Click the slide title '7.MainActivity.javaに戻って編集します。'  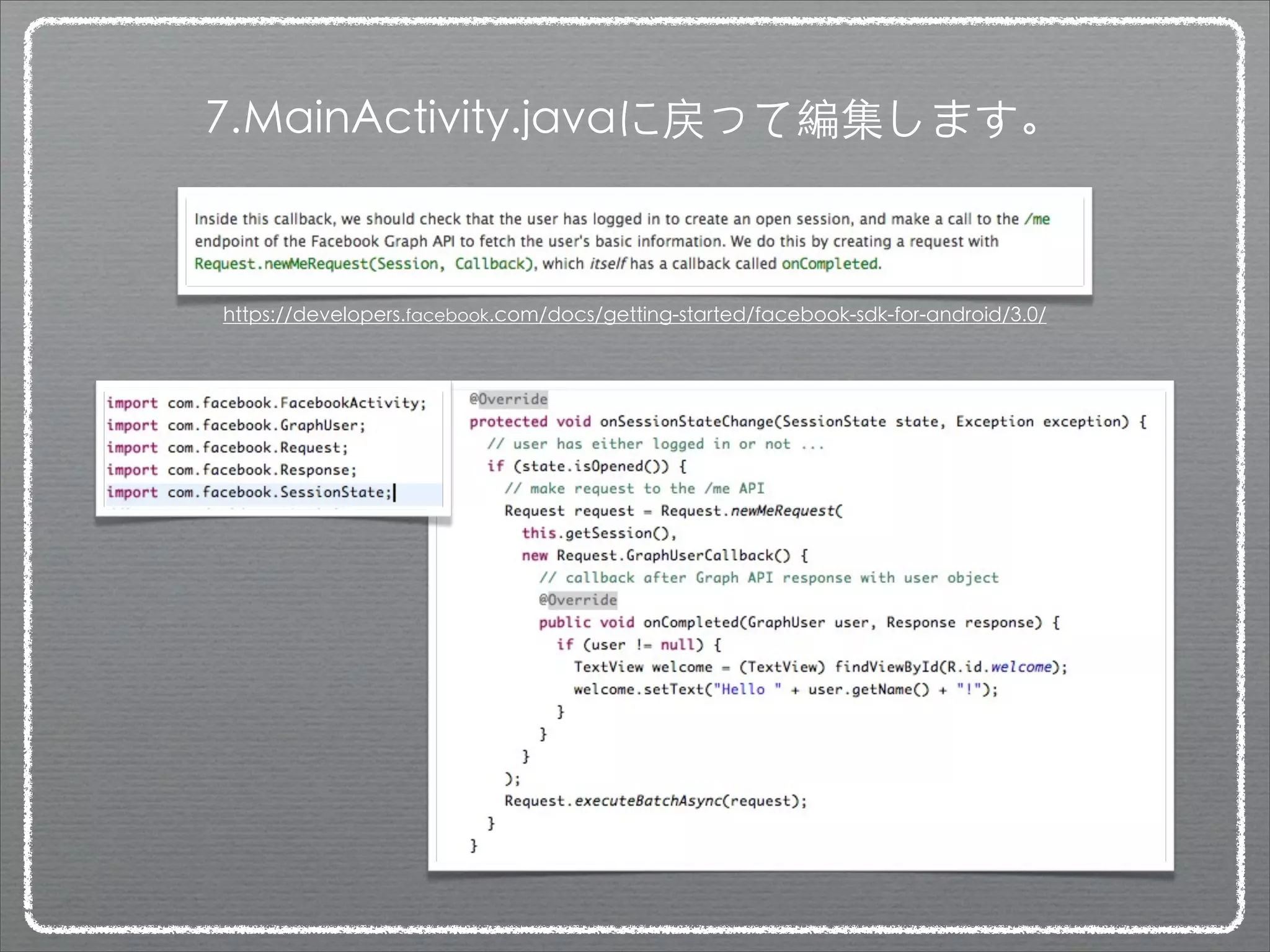(x=624, y=118)
